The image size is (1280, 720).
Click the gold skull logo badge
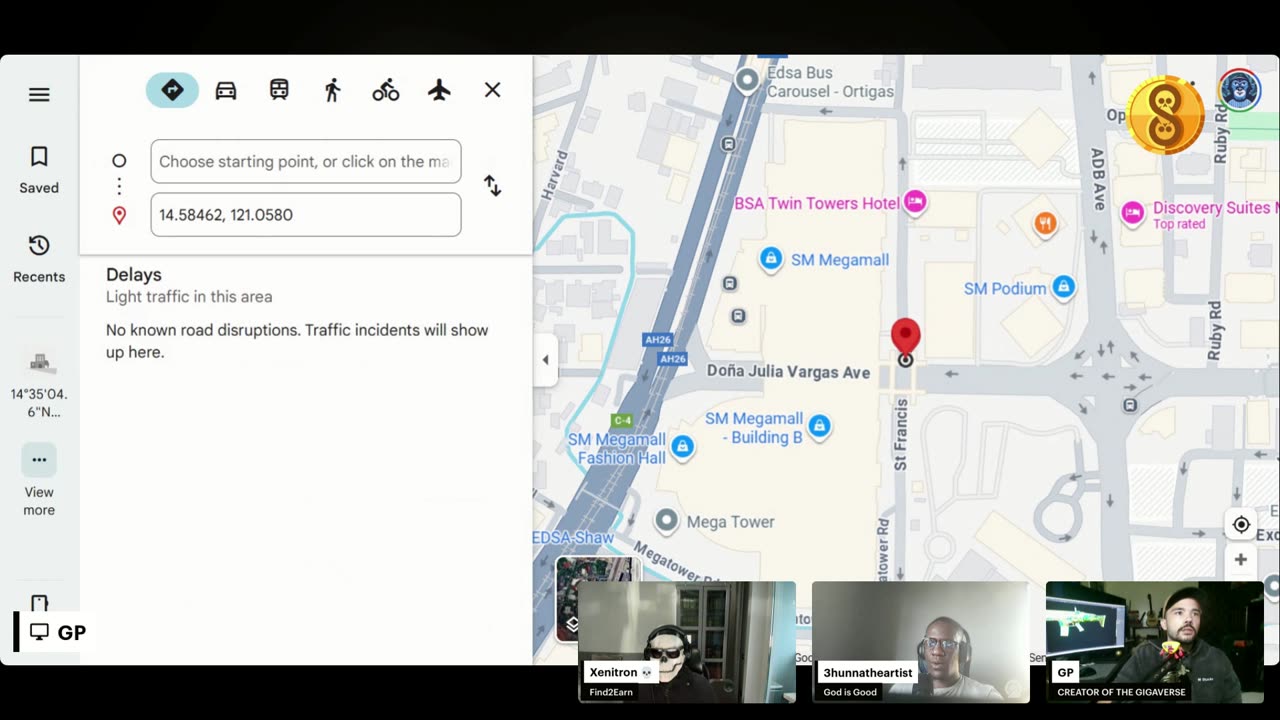coord(1165,115)
